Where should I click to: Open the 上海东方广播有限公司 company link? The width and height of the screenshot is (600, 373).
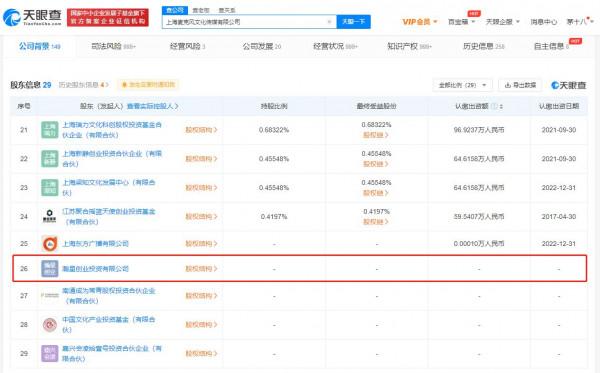(95, 244)
